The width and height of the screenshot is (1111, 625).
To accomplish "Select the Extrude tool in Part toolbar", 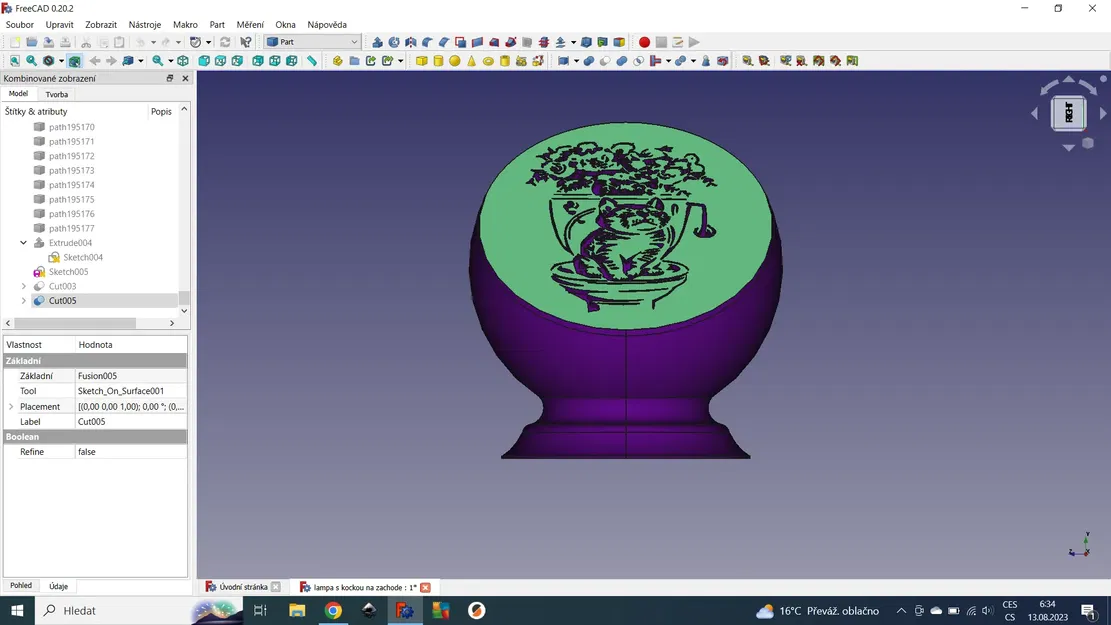I will 378,42.
